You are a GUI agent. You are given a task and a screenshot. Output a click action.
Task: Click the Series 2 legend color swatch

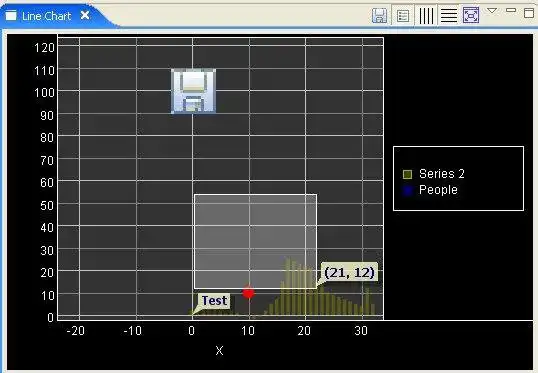(407, 174)
